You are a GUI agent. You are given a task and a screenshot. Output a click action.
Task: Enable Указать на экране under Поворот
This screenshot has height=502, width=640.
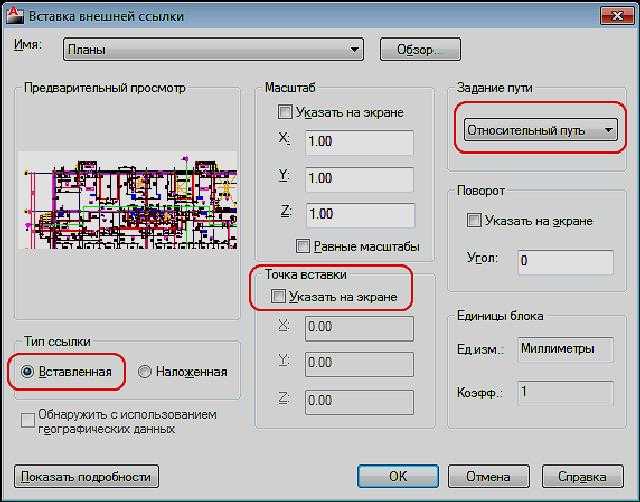474,220
